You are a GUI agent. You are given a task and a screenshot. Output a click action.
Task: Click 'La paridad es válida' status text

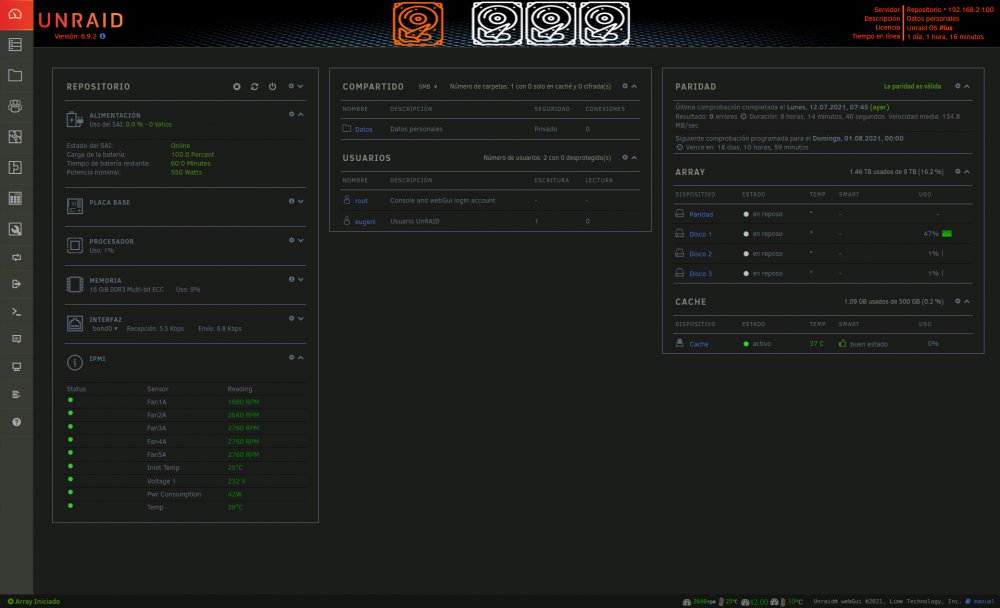click(912, 86)
